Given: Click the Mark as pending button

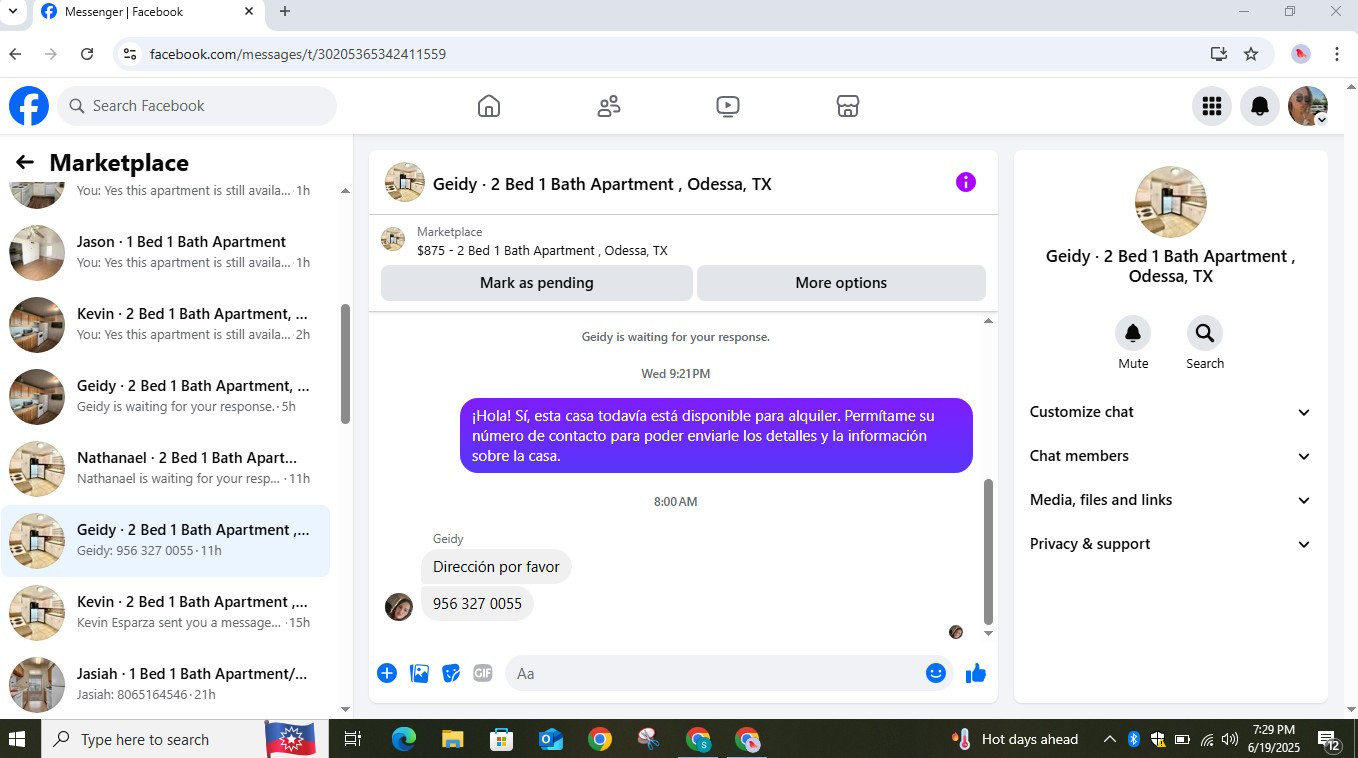Looking at the screenshot, I should [x=537, y=283].
